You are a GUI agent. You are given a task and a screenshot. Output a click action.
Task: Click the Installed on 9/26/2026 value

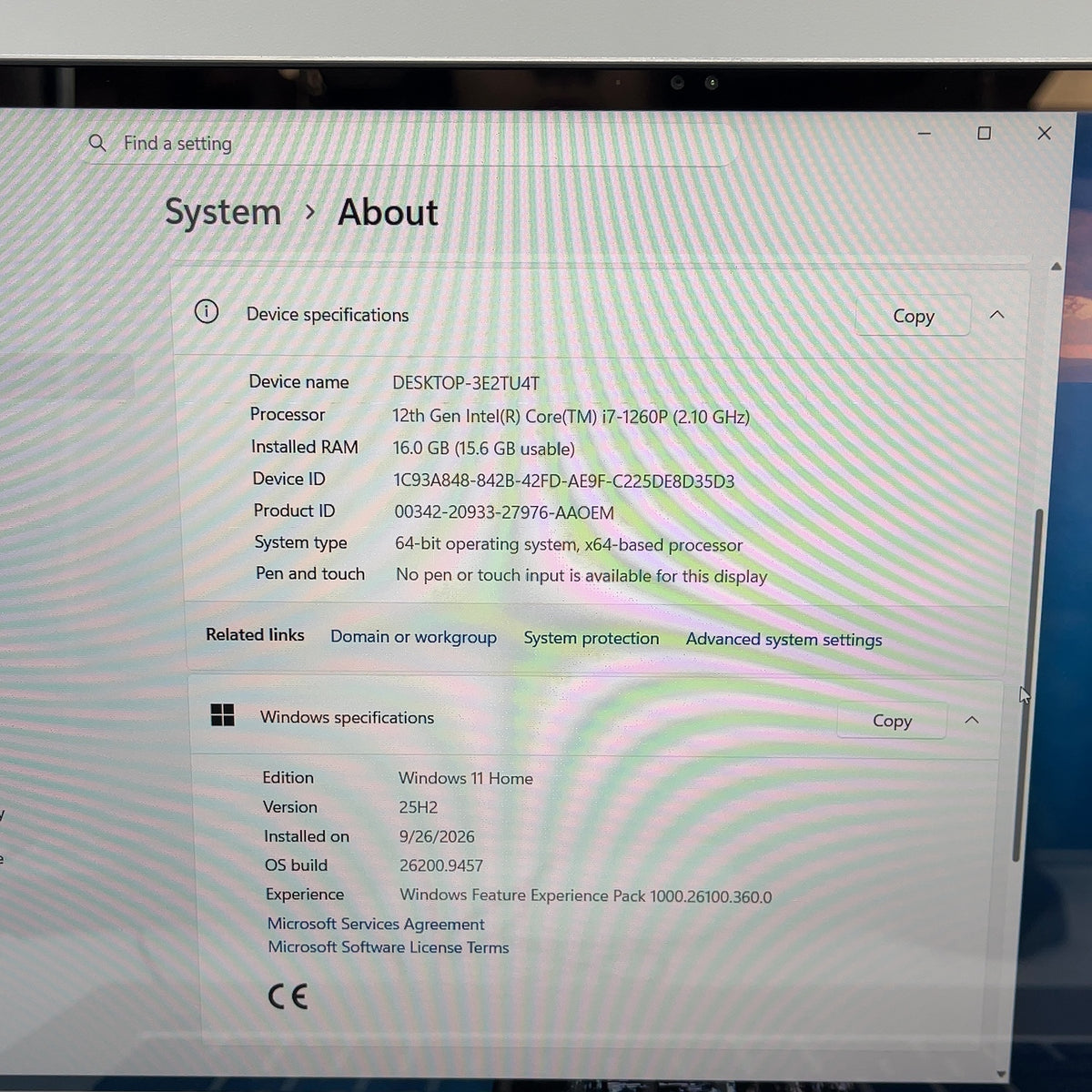(x=437, y=836)
